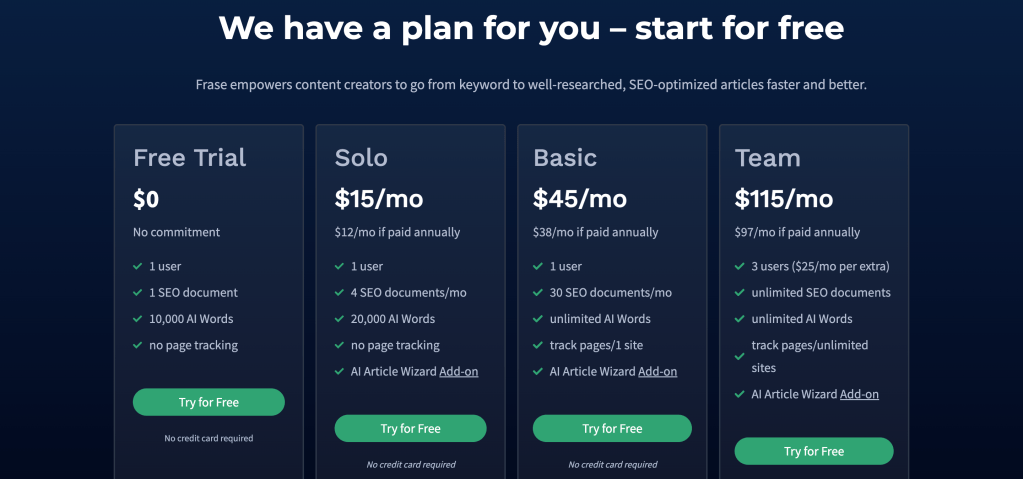1023x479 pixels.
Task: Click the page headline text
Action: click(x=531, y=28)
